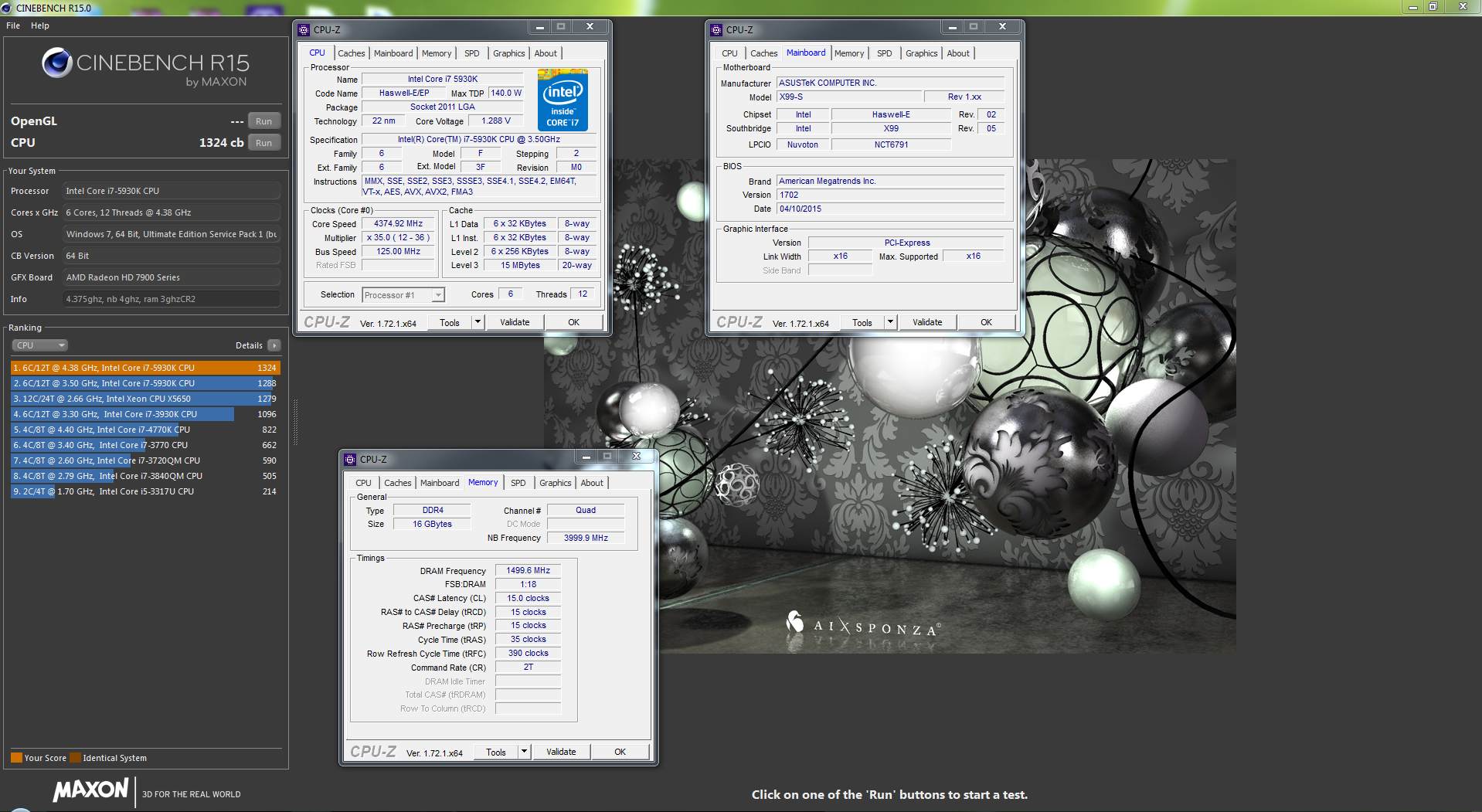Run the OpenGL benchmark
The width and height of the screenshot is (1482, 812).
(x=264, y=121)
